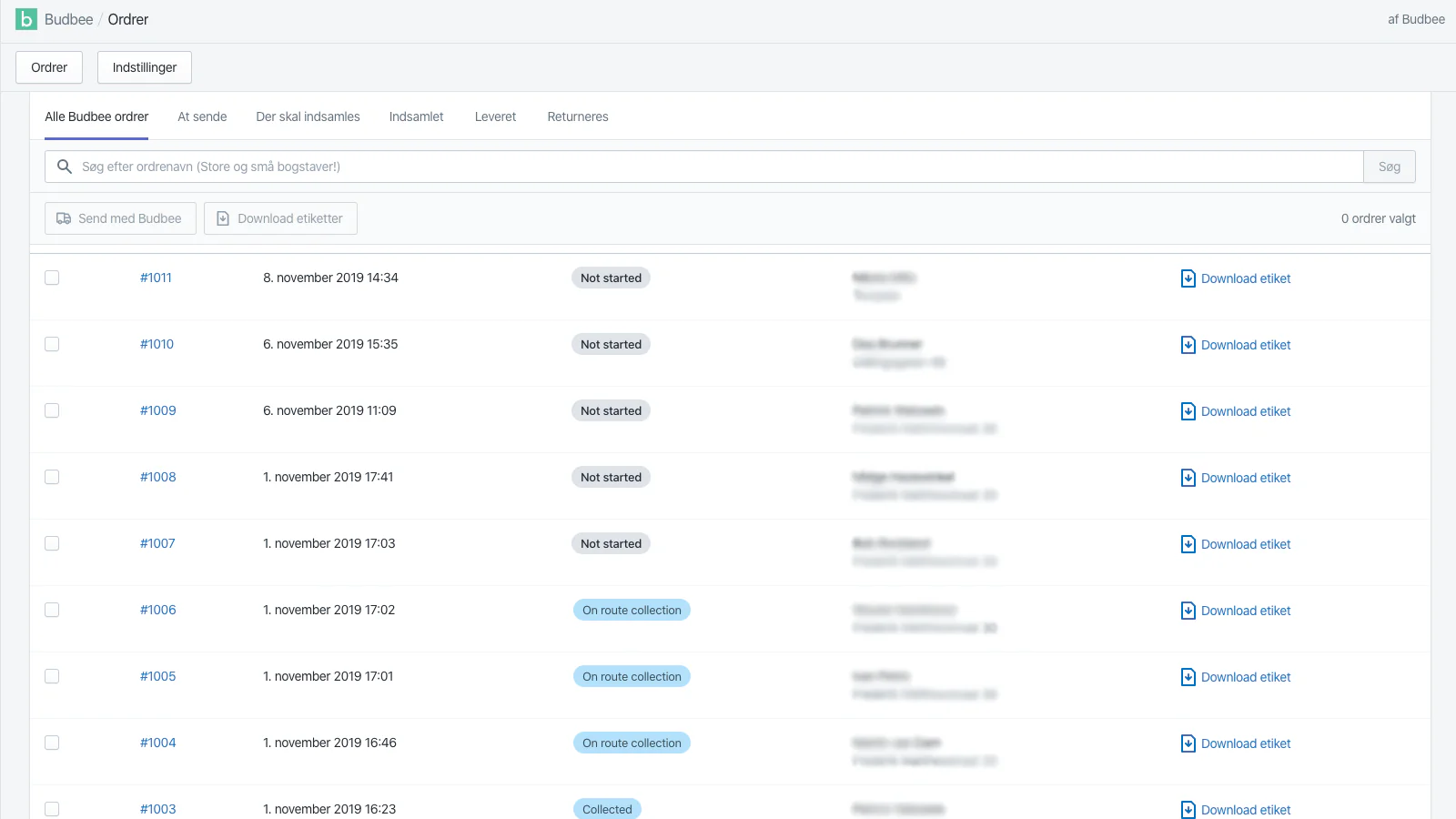The image size is (1456, 819).
Task: Click Download etiket text for order #1006
Action: (1246, 611)
